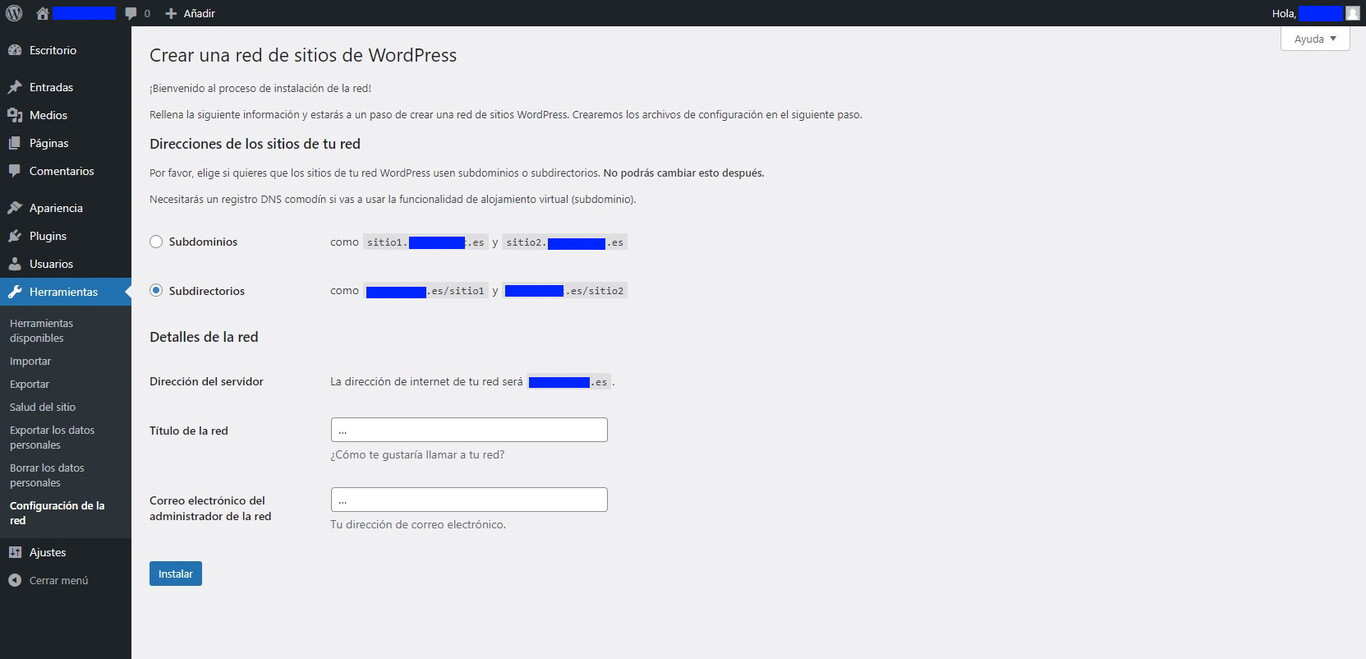Click the Herramientas wrench icon
Image resolution: width=1366 pixels, height=659 pixels.
click(x=15, y=292)
